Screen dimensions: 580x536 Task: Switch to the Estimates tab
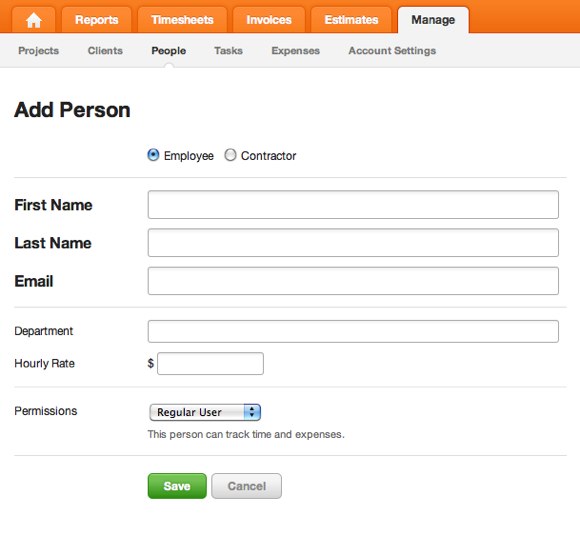click(x=351, y=20)
